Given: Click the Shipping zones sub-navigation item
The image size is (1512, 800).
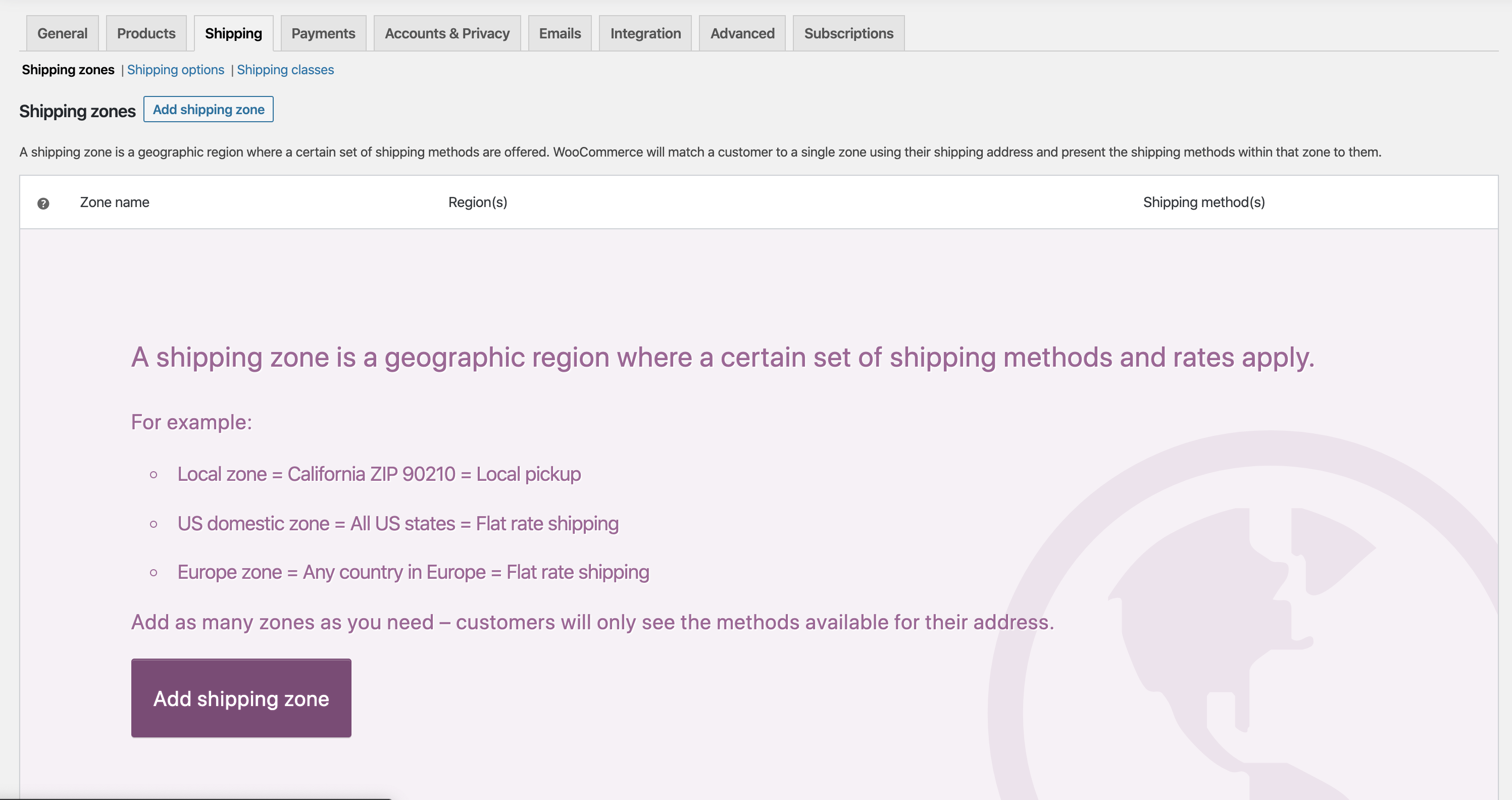Looking at the screenshot, I should (x=68, y=70).
